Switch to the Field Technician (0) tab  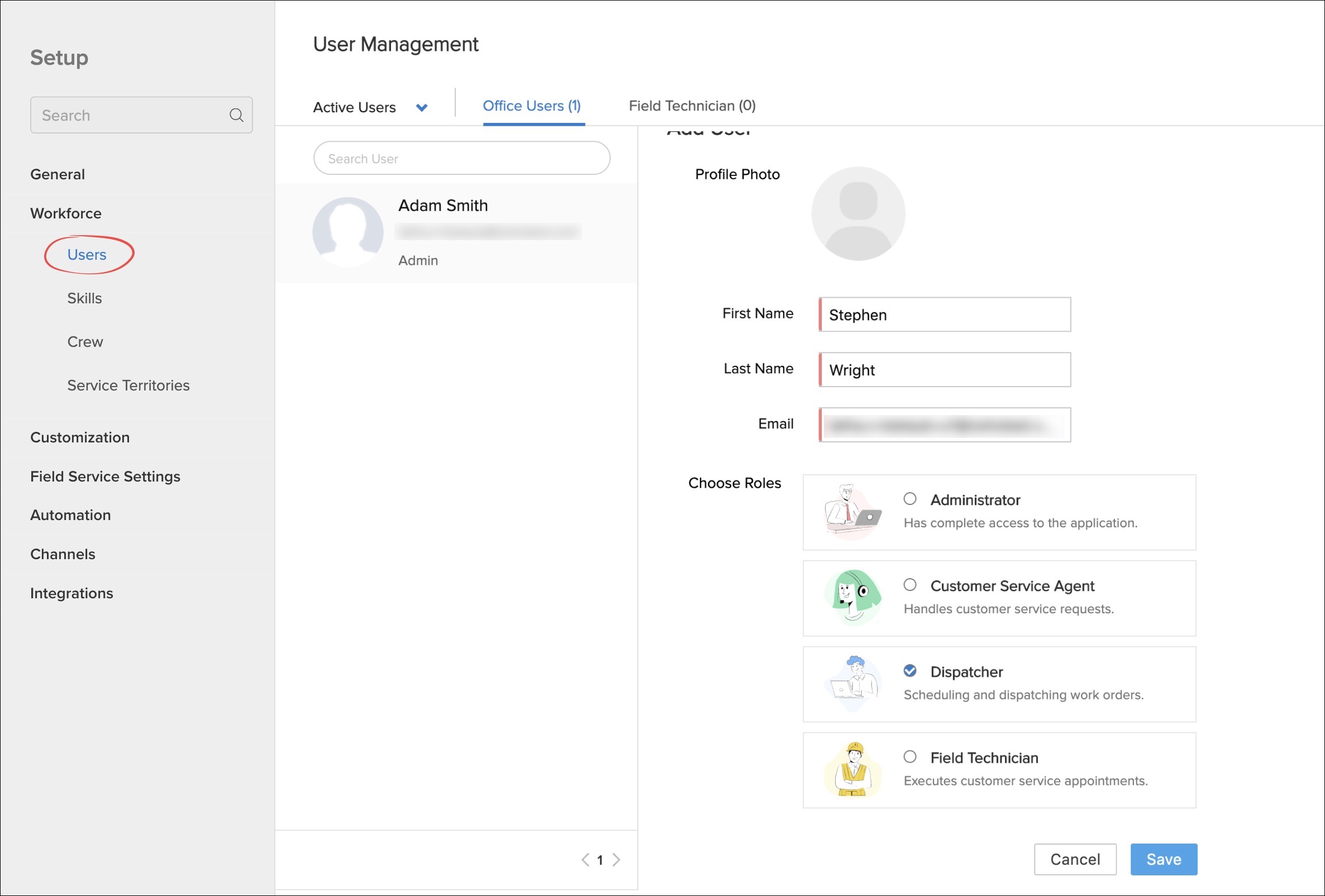(692, 106)
